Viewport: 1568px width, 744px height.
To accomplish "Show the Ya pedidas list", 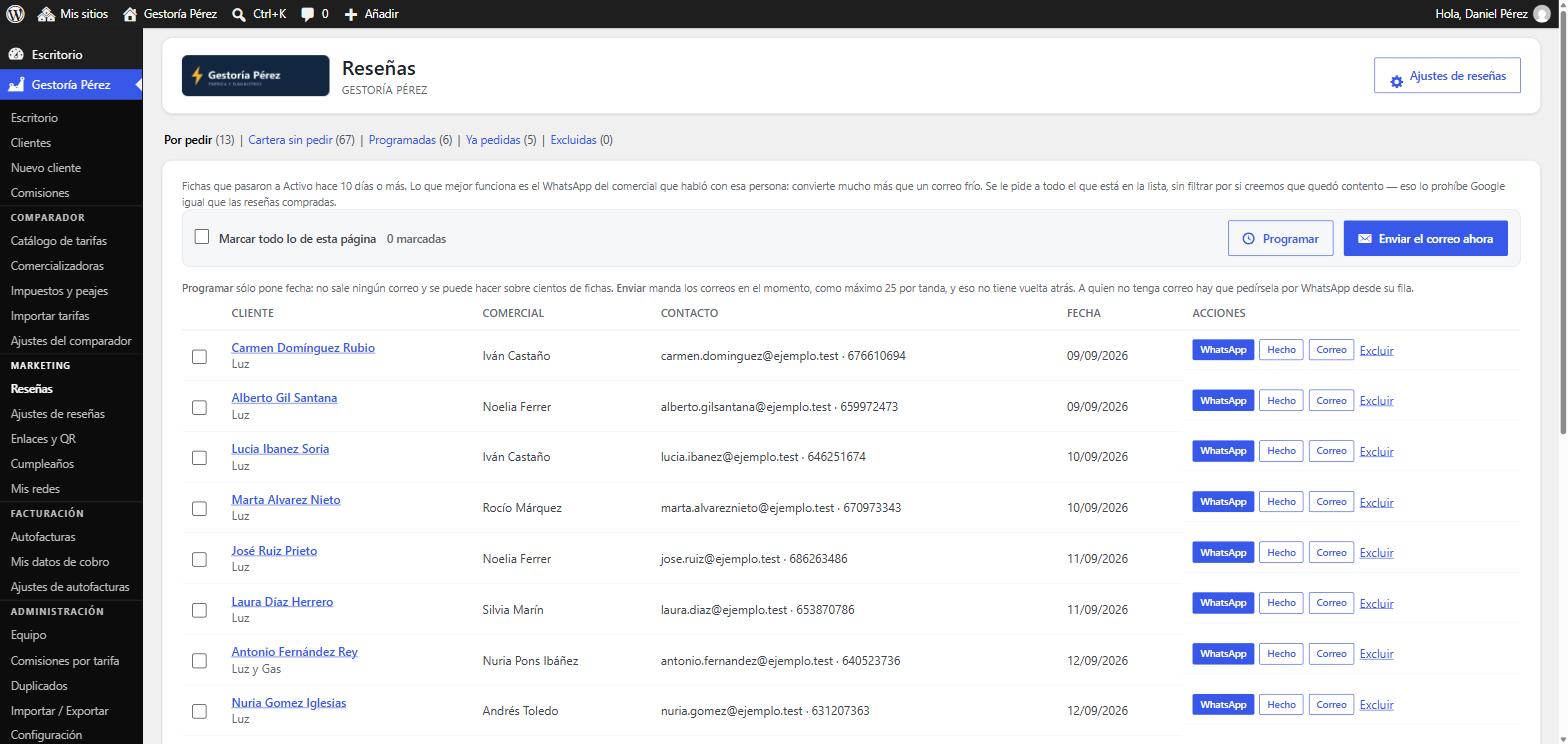I will tap(493, 140).
